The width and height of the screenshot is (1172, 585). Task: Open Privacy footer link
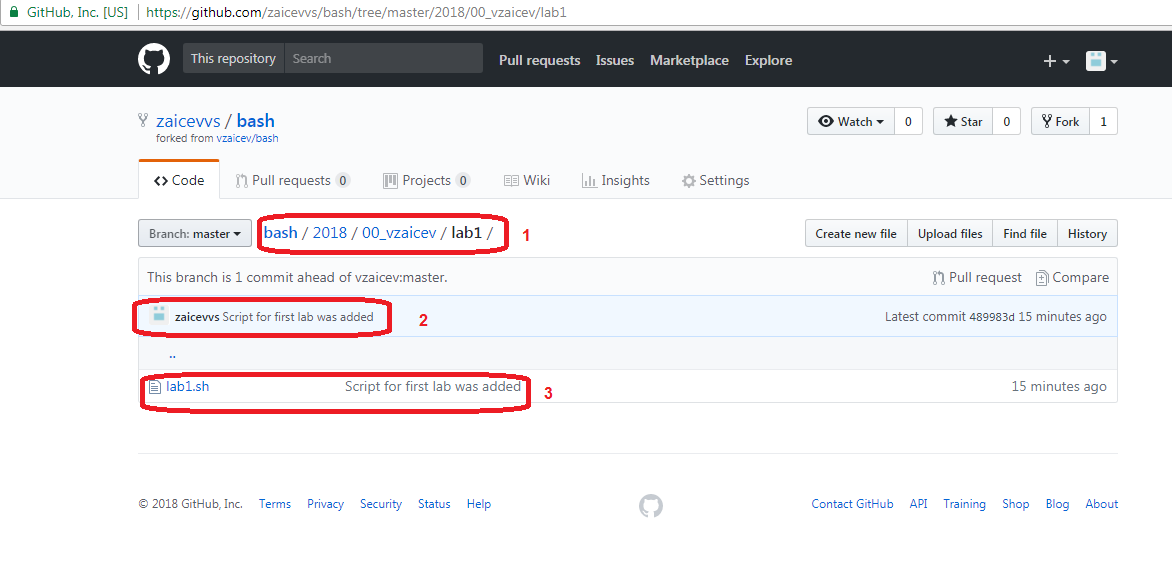325,504
